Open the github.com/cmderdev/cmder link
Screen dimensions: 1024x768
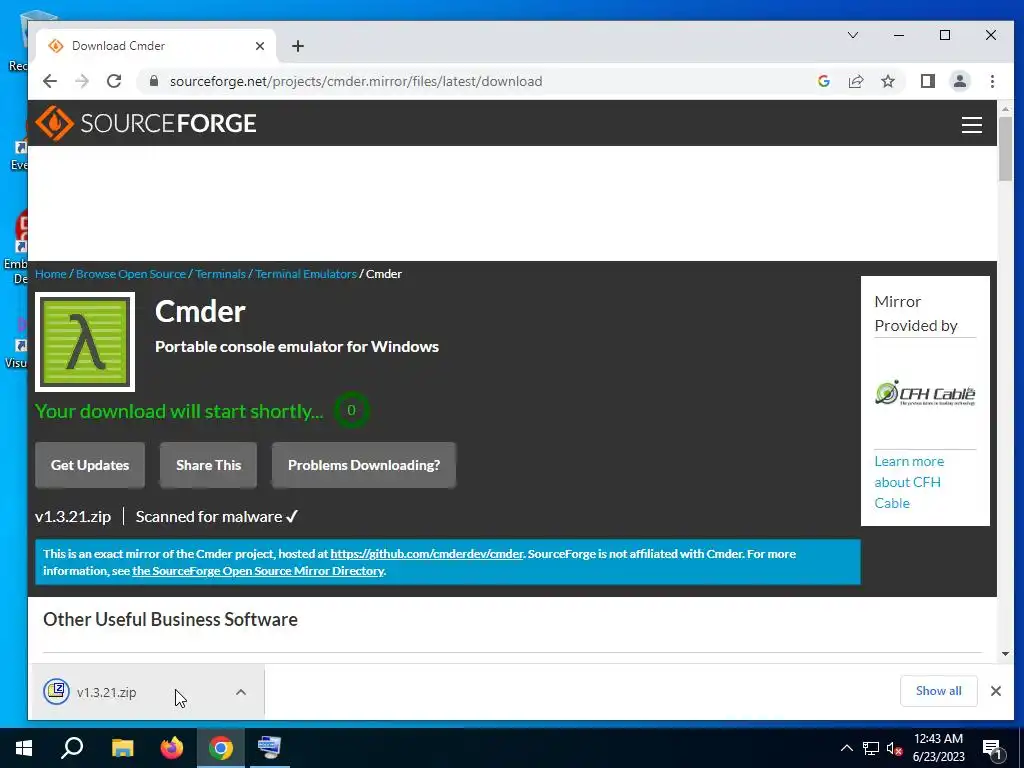click(x=426, y=554)
